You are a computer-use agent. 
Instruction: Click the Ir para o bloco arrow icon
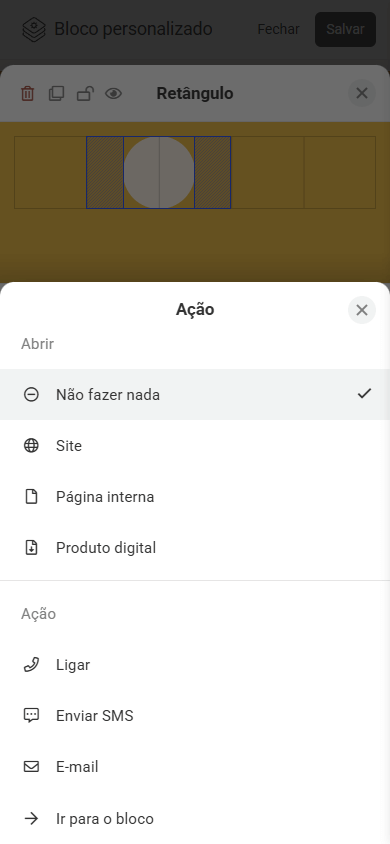point(31,819)
